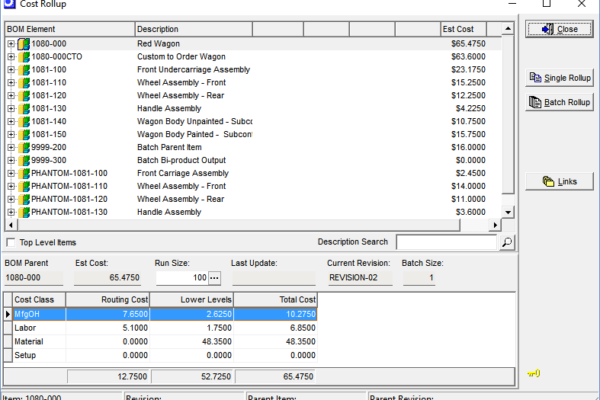Expand the 1081-150 Wagon Body Painted node
This screenshot has height=400, width=600.
[11, 135]
